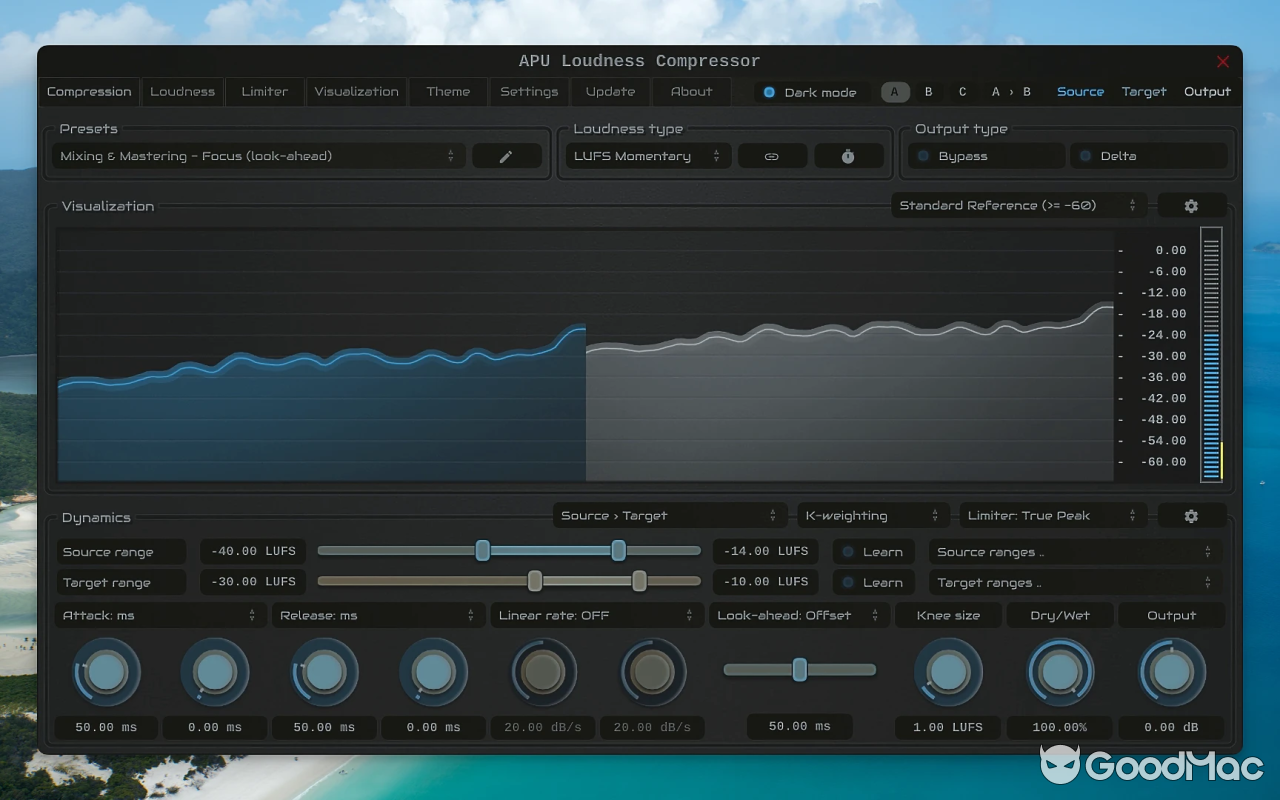Click the -14.00 LUFS value field

click(765, 551)
